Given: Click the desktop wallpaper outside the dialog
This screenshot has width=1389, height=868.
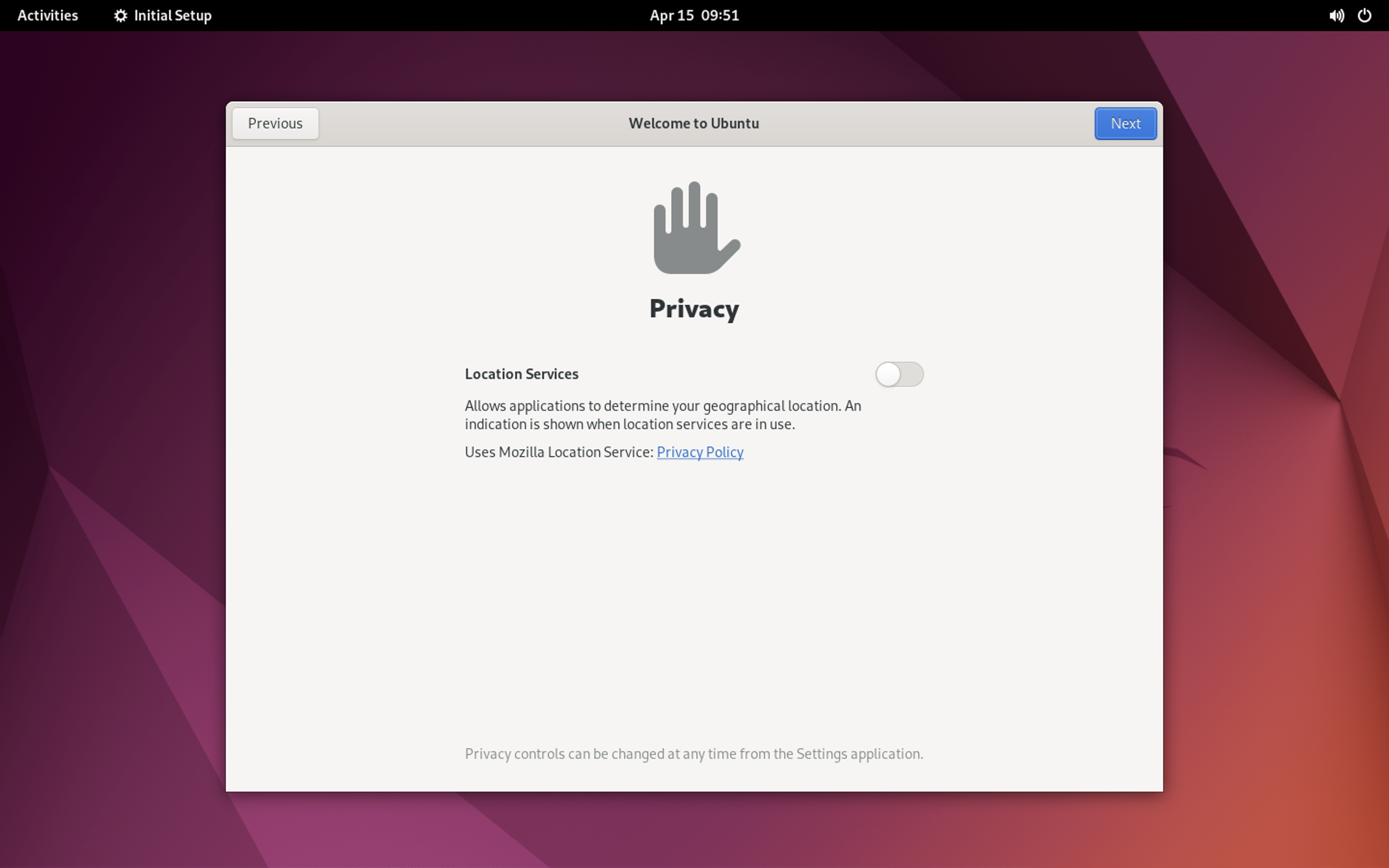Looking at the screenshot, I should pyautogui.click(x=115, y=459).
